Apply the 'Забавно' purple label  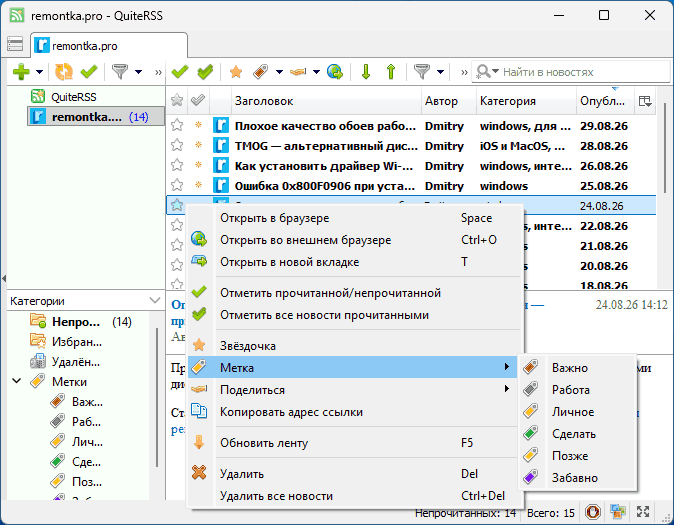pyautogui.click(x=577, y=478)
